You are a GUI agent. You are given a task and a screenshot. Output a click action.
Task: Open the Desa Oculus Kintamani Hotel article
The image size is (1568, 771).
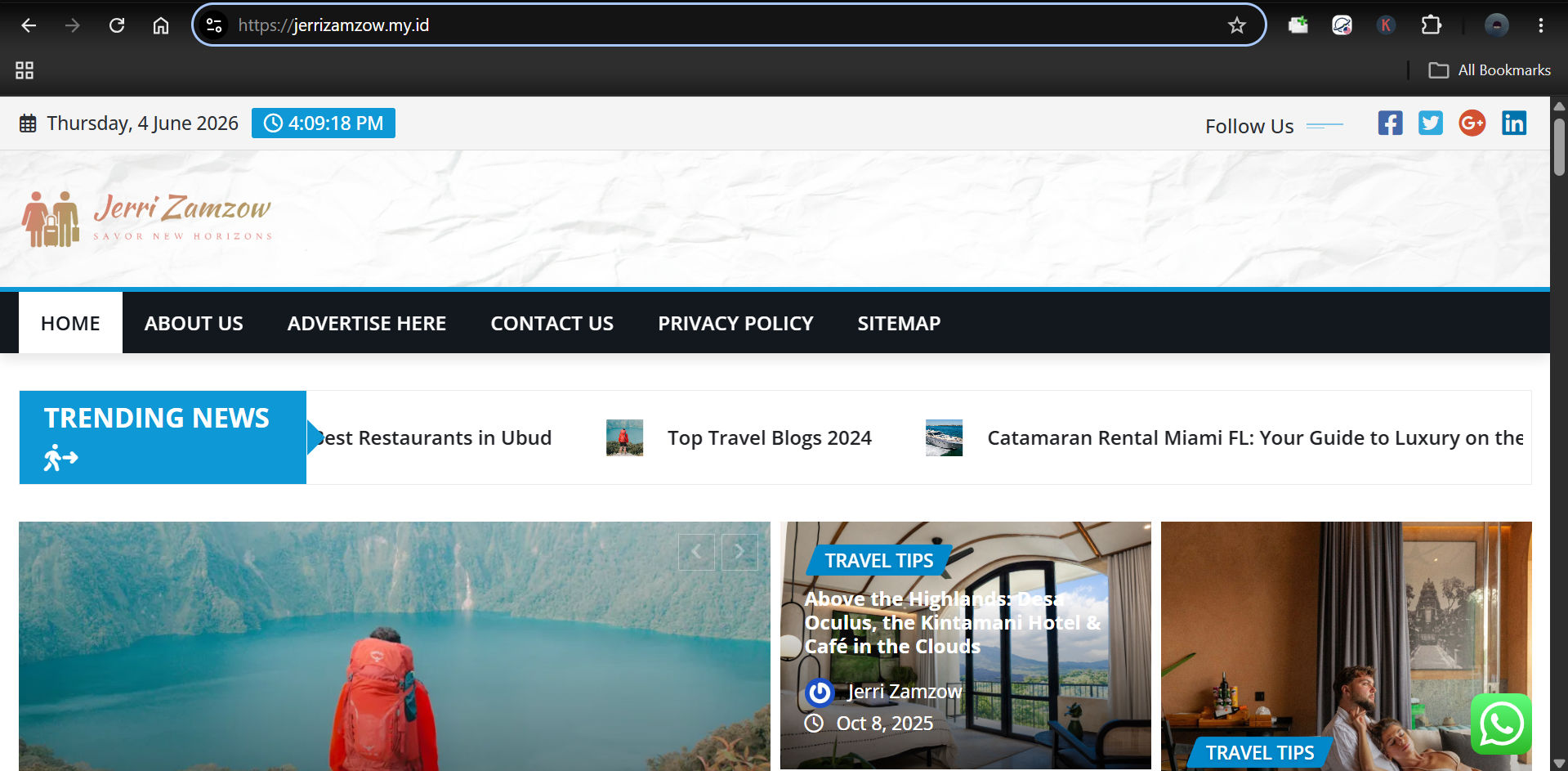(953, 622)
